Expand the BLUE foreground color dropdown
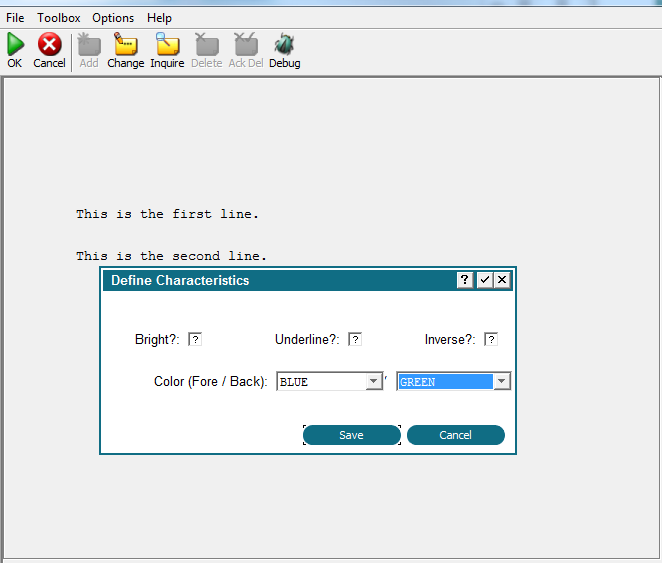The height and width of the screenshot is (563, 662). [374, 382]
